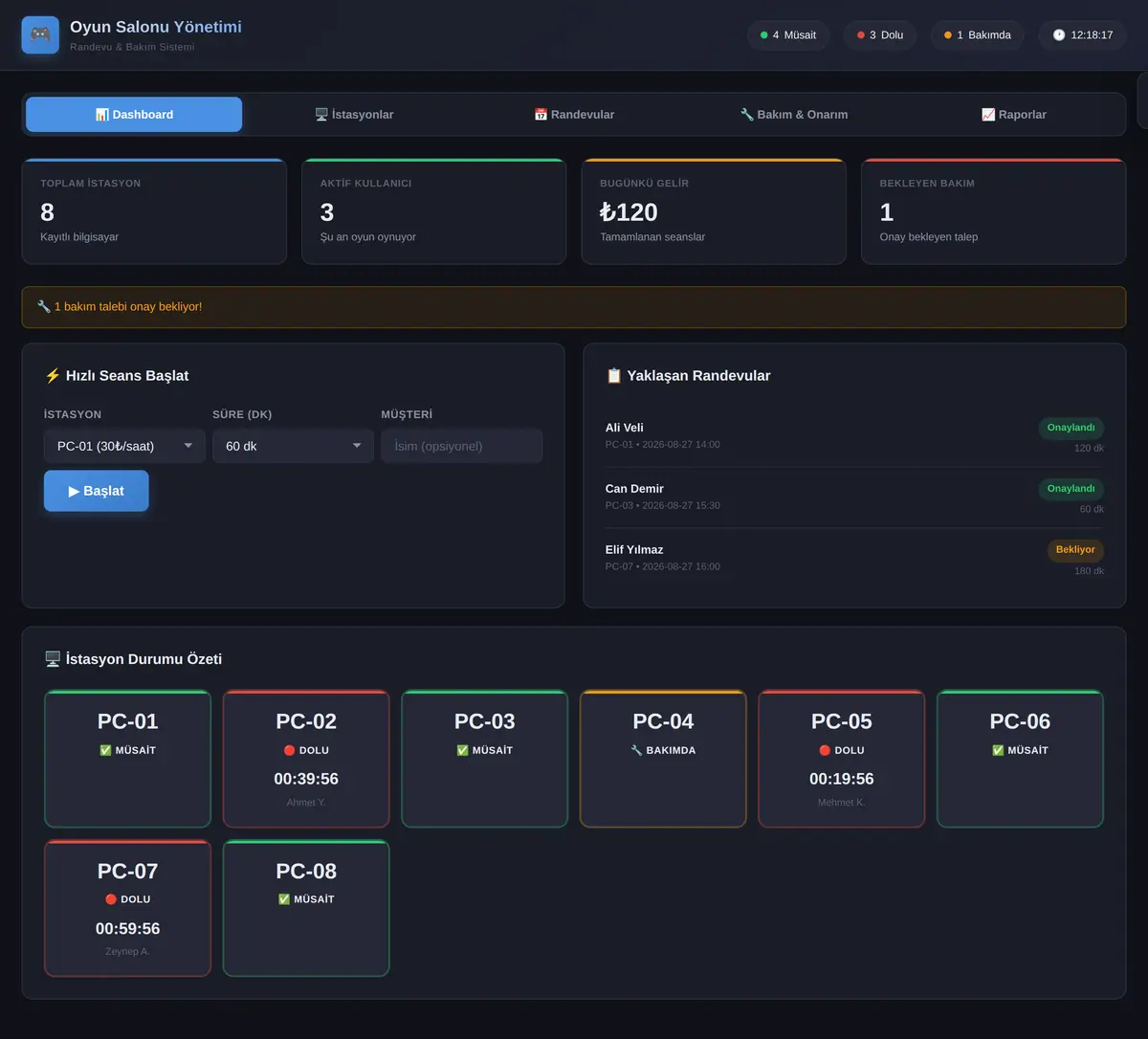Click the green dot in the Müsait badge
This screenshot has height=1039, width=1148.
[763, 35]
